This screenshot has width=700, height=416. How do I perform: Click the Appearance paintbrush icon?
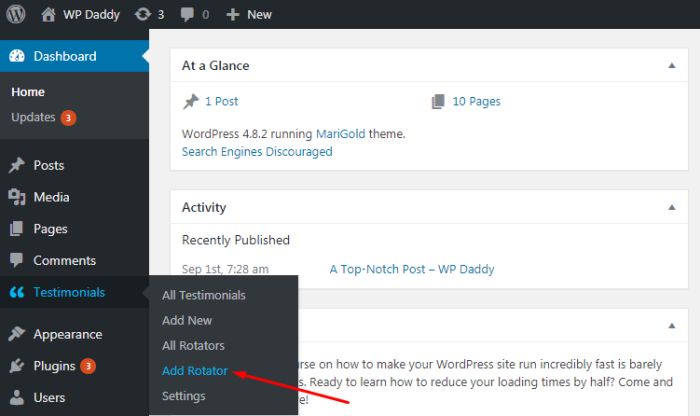tap(17, 334)
